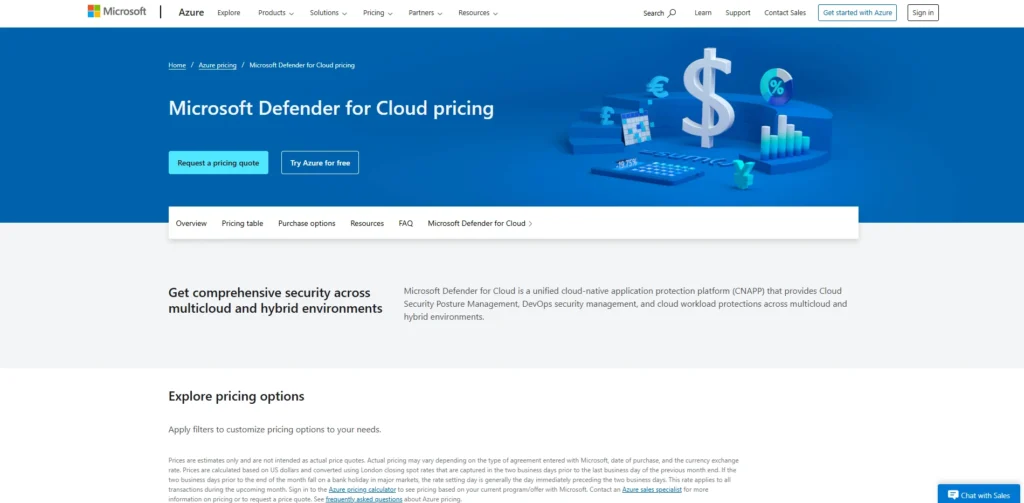Open the Contact Sales link

click(785, 13)
